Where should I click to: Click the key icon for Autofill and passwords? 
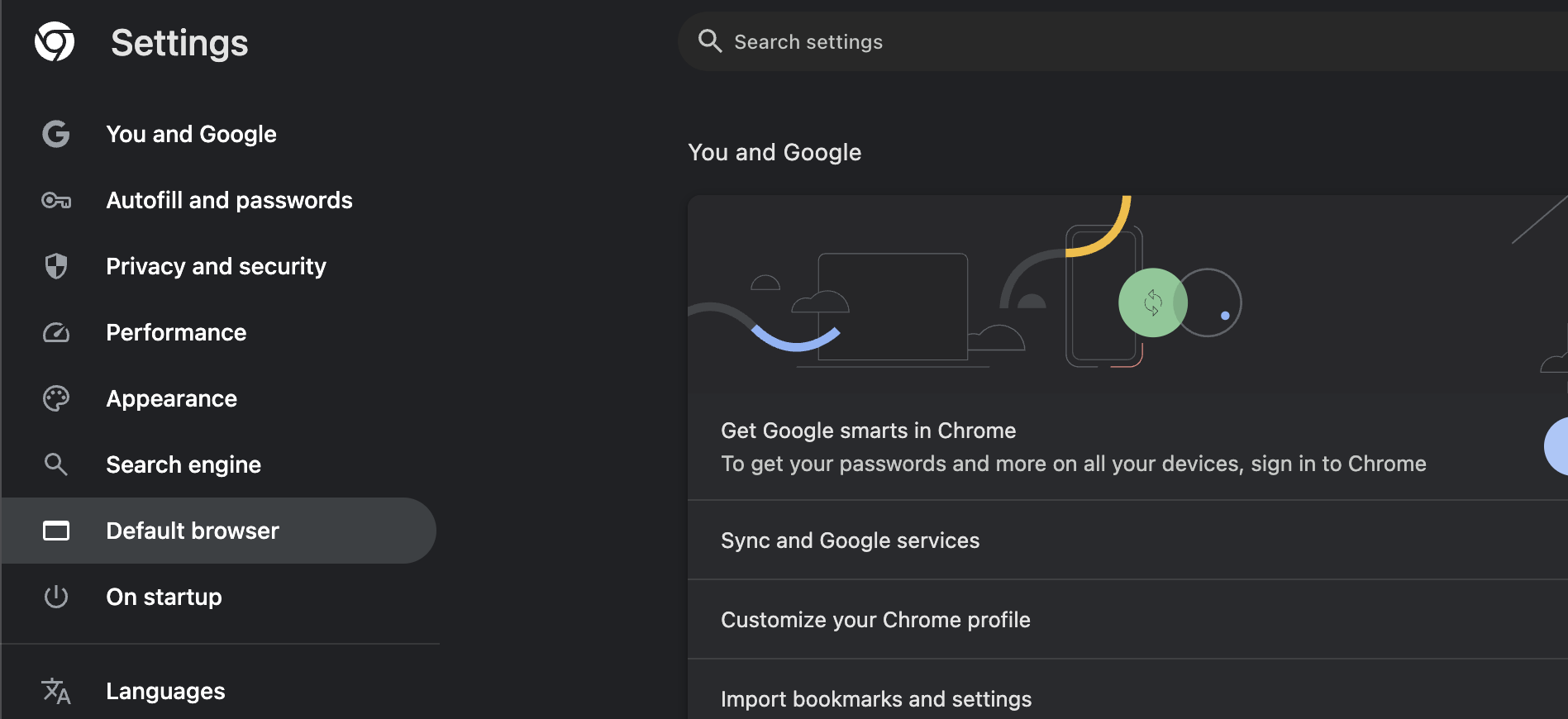click(55, 200)
